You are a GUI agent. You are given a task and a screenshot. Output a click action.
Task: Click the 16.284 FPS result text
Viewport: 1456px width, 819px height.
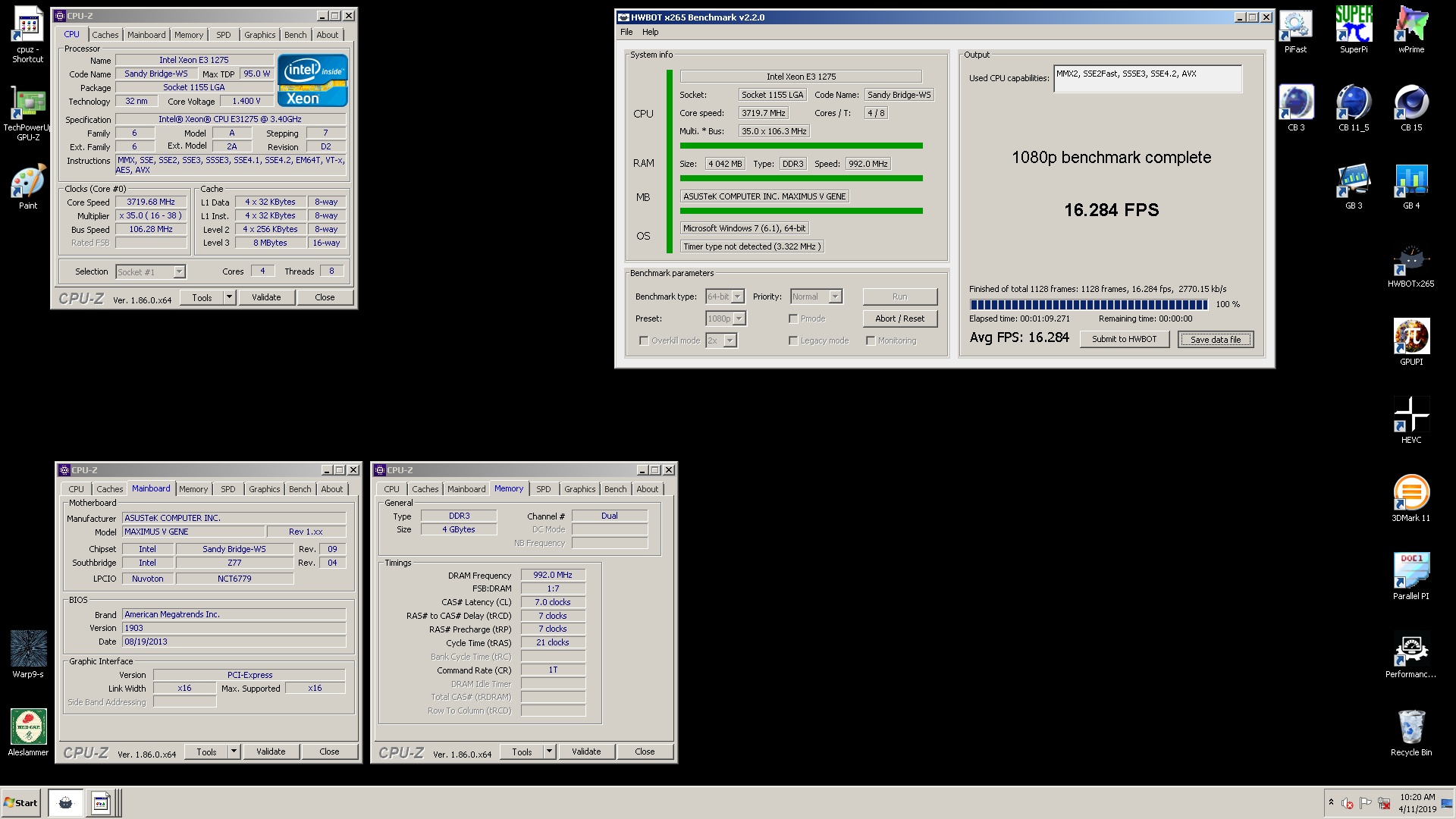(x=1111, y=210)
